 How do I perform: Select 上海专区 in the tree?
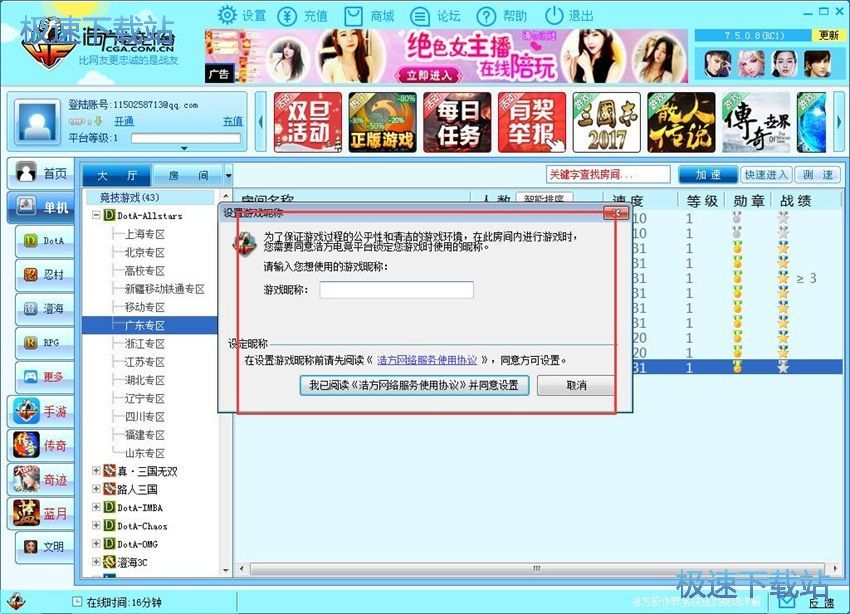145,234
